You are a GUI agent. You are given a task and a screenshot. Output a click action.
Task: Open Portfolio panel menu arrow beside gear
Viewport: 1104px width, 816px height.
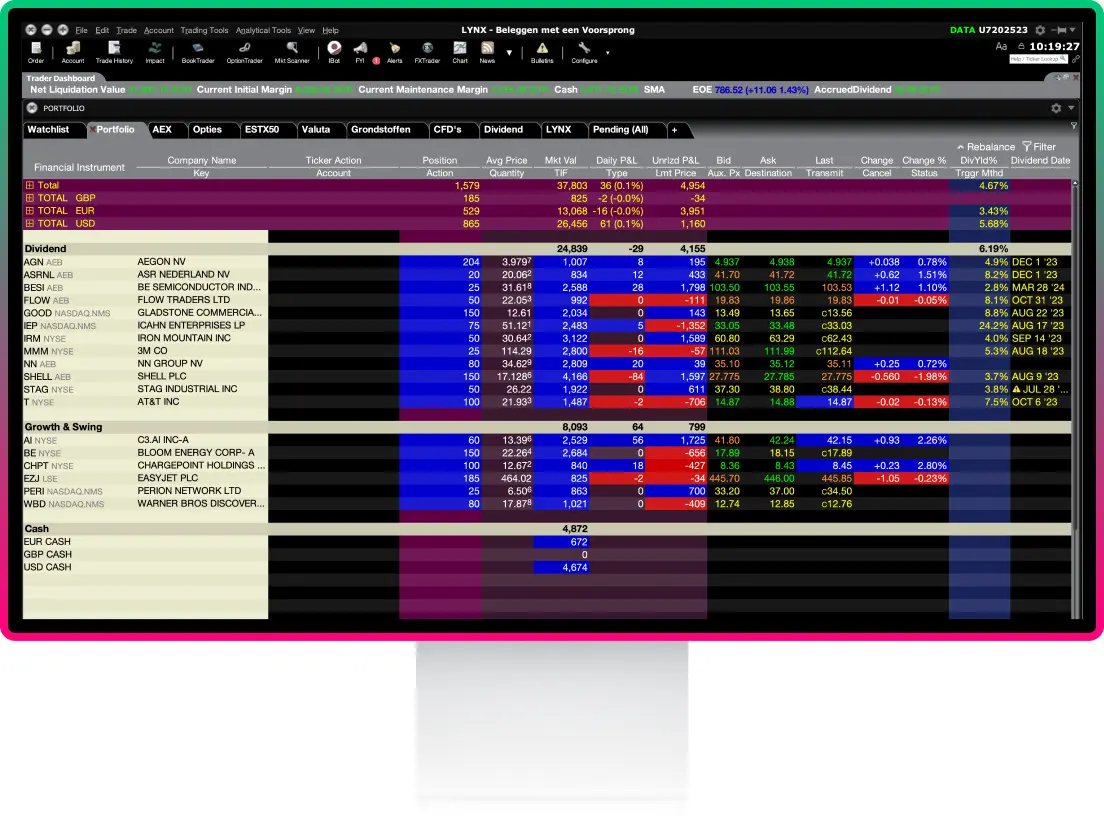point(1071,108)
